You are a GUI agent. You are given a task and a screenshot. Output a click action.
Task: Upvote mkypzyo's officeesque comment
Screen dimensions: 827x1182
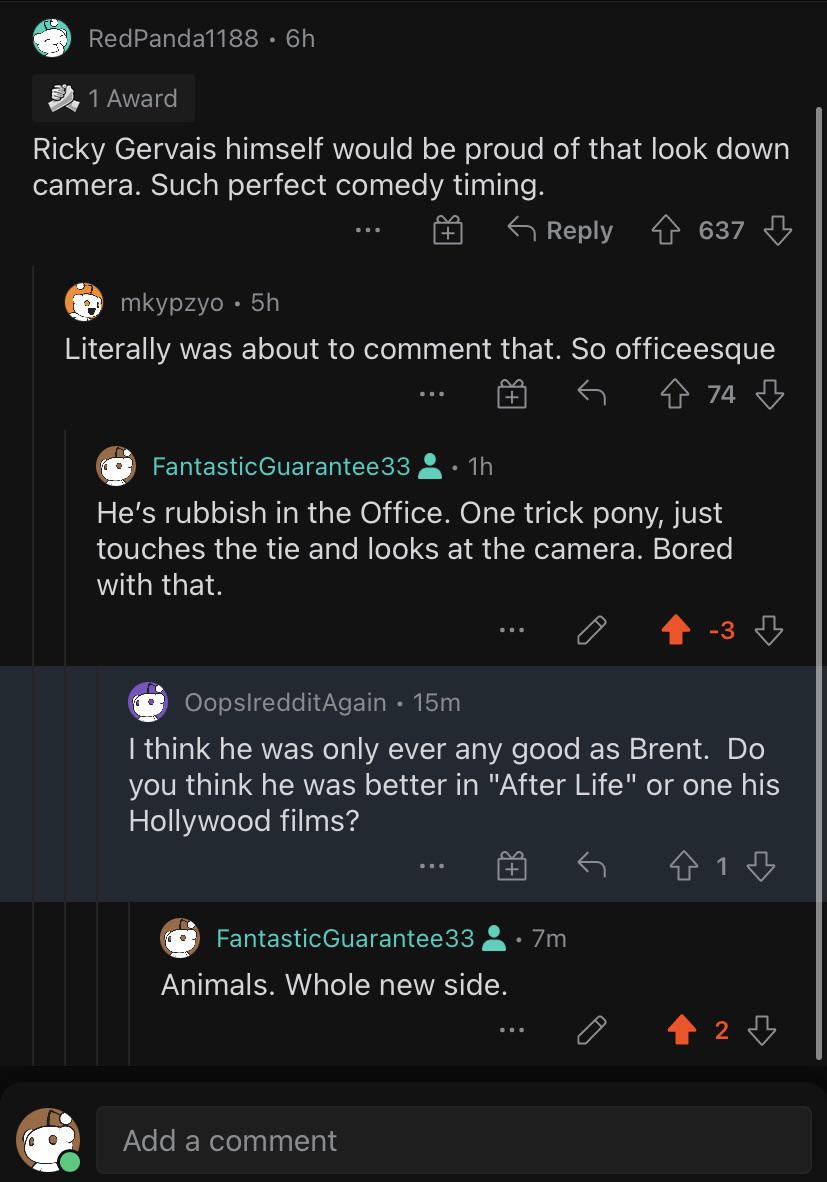click(x=674, y=395)
